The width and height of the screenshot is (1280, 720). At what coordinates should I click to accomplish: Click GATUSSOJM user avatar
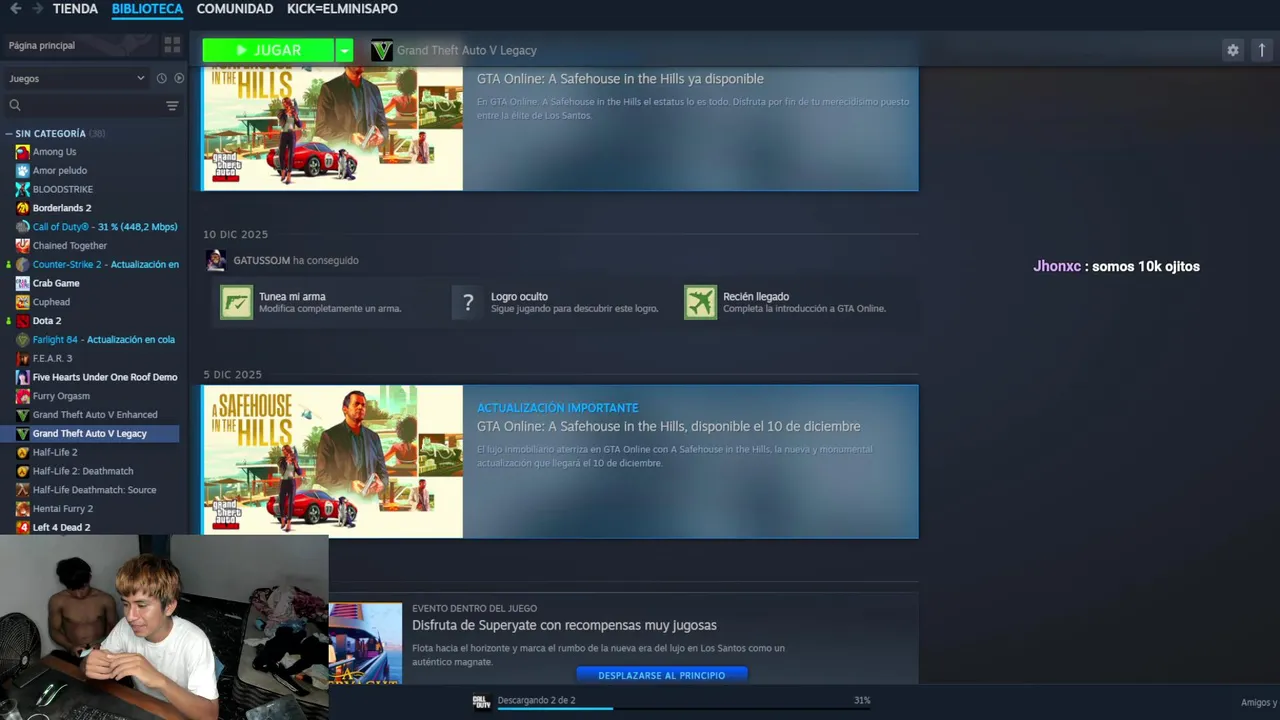[x=216, y=260]
